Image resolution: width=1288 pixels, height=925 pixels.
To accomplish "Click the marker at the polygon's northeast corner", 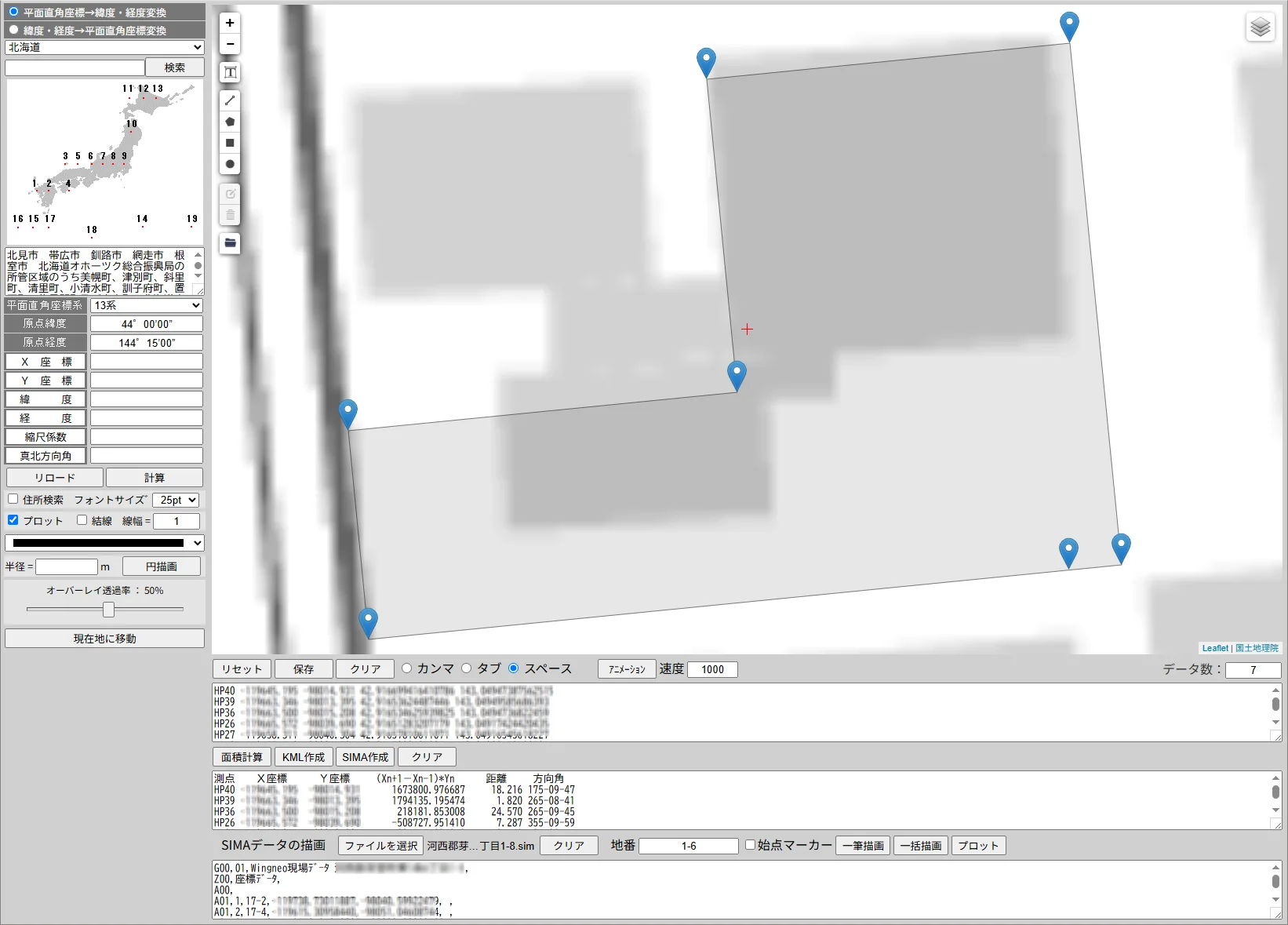I will (x=1069, y=27).
